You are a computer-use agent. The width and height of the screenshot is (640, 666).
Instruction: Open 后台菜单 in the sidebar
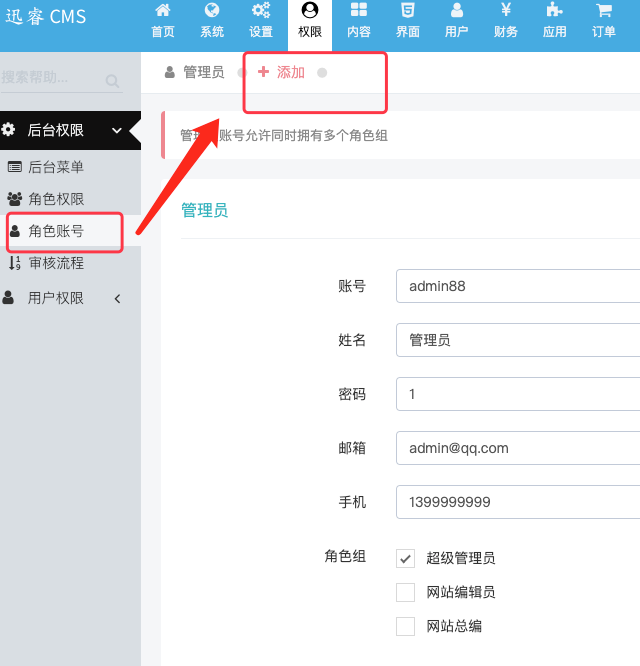click(56, 167)
